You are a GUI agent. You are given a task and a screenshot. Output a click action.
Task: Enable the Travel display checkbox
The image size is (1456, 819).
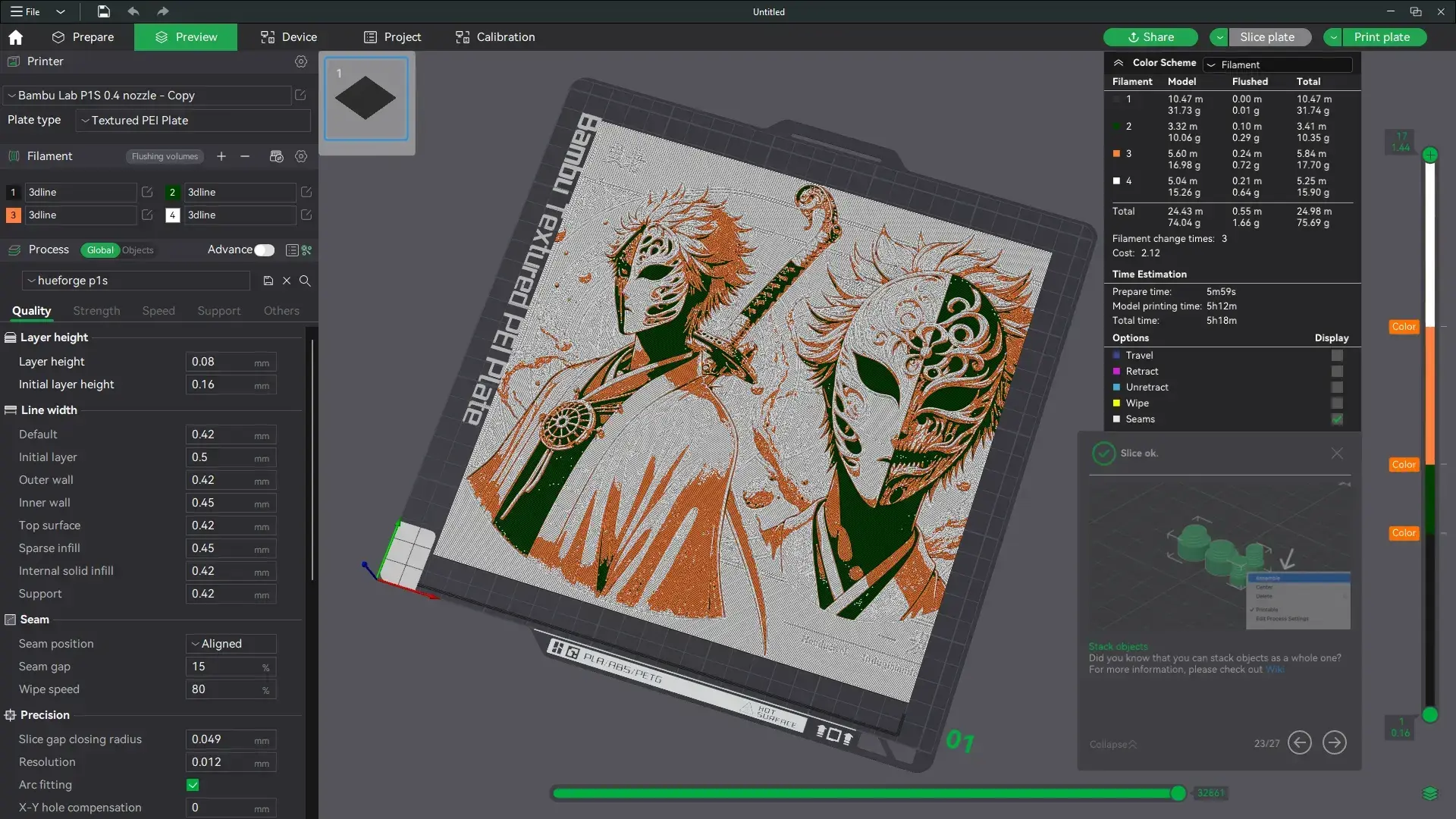[x=1337, y=355]
